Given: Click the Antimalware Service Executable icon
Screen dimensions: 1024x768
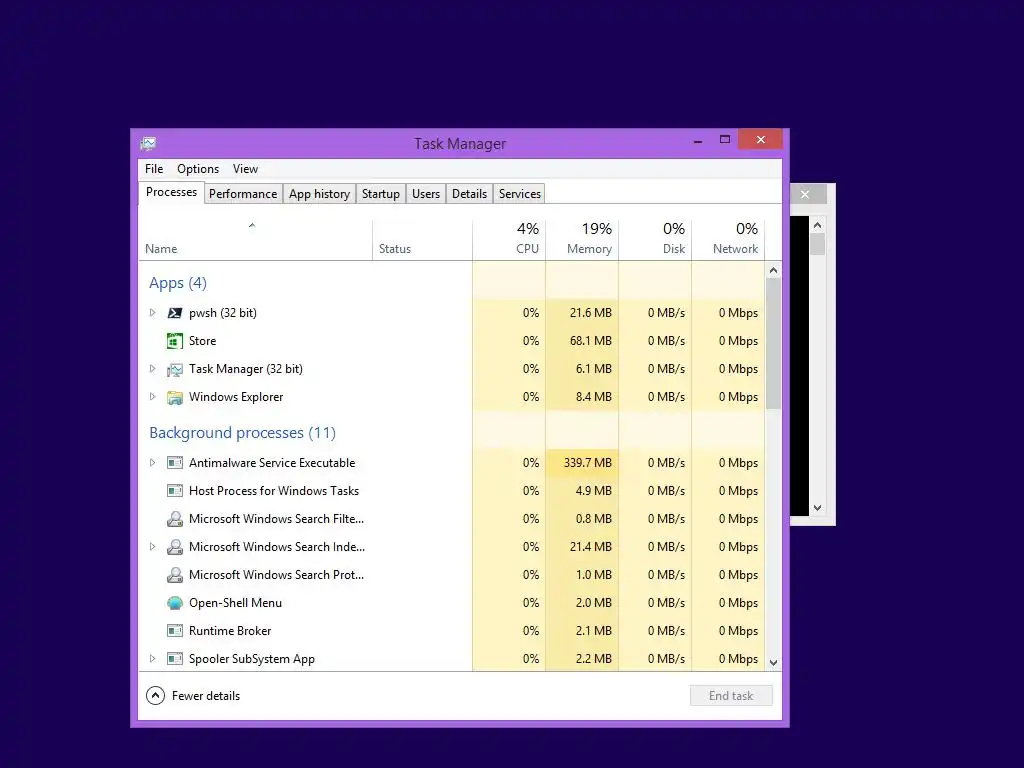Looking at the screenshot, I should click(174, 463).
